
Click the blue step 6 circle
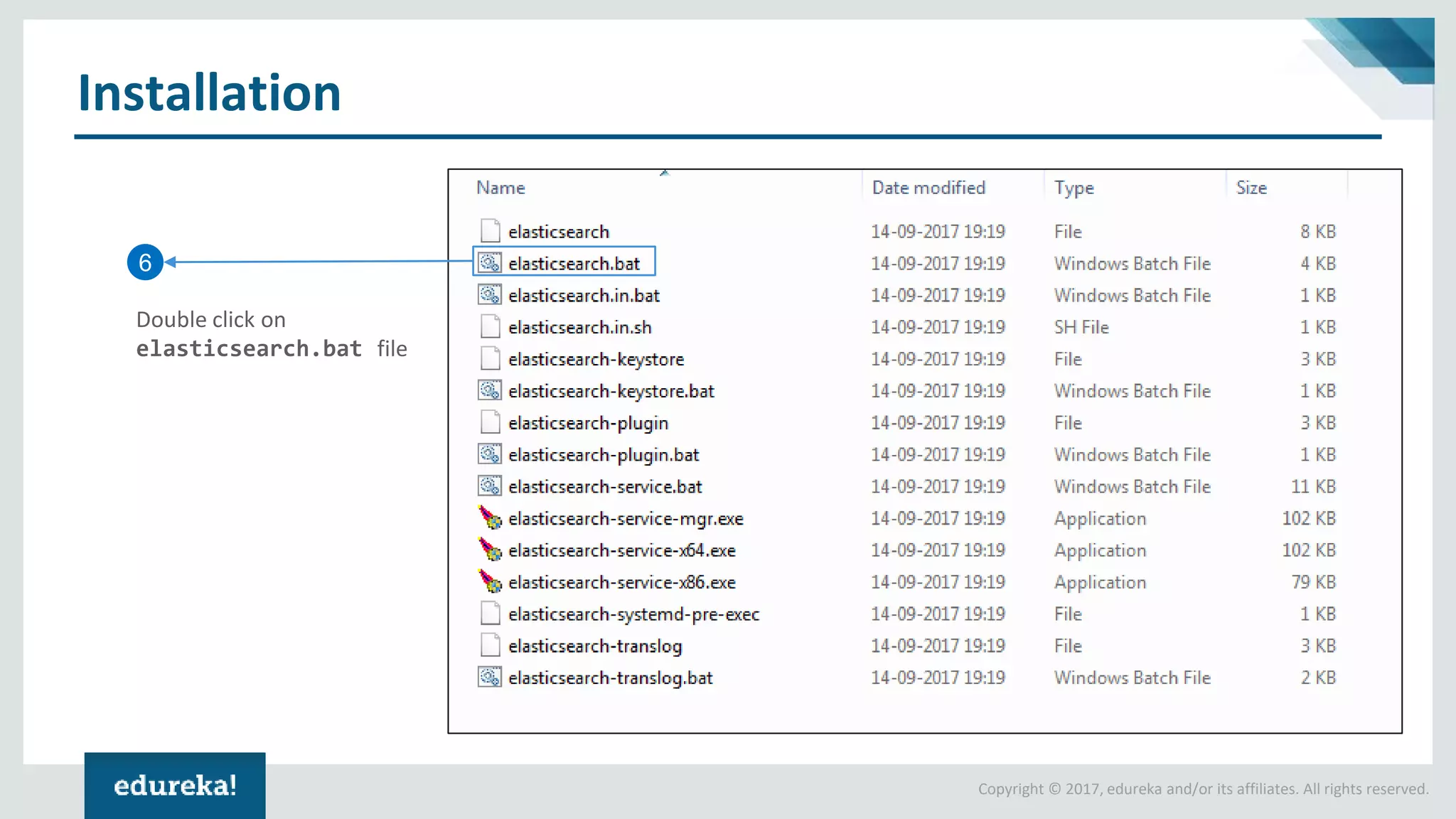click(x=145, y=262)
